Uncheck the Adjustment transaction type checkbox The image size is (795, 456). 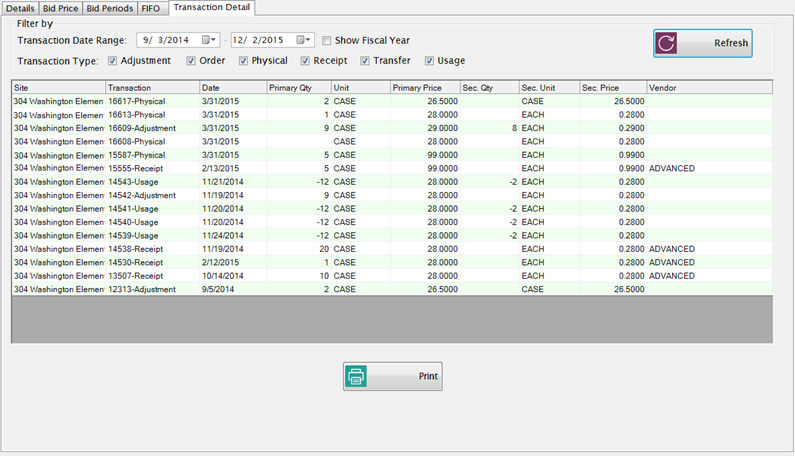[x=112, y=61]
